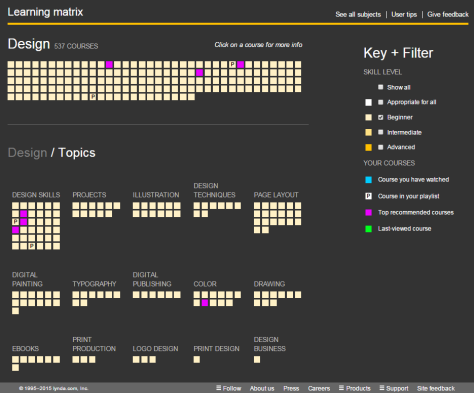Open the See all subjects link
Screen dimensions: 474x393
[x=358, y=14]
